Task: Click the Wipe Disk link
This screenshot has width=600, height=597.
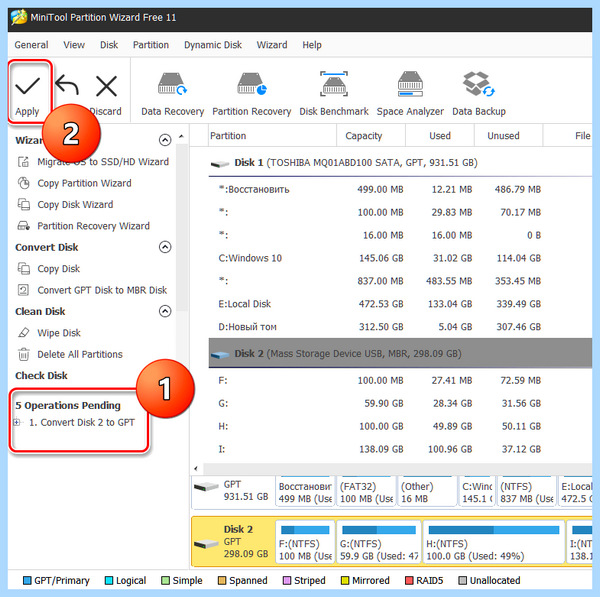Action: point(59,333)
